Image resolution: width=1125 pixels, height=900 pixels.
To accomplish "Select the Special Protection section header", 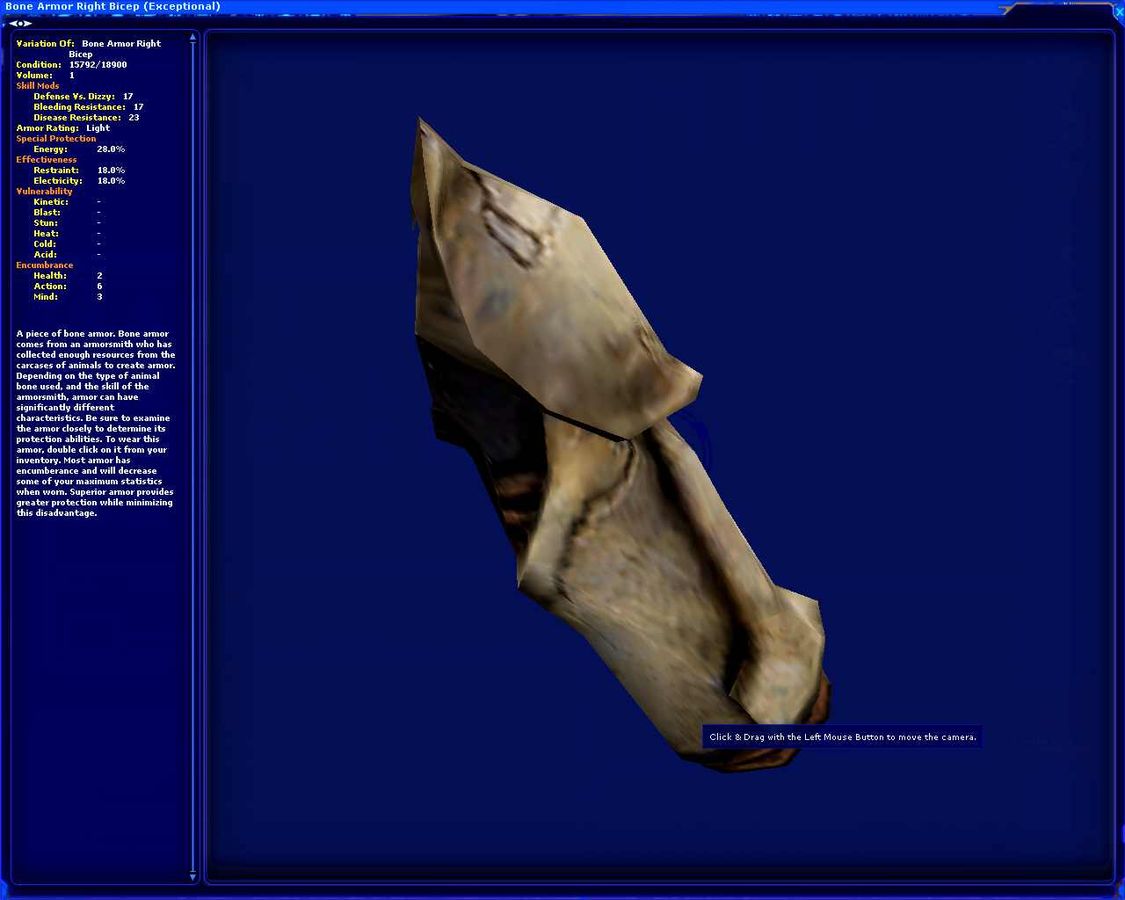I will pos(56,139).
